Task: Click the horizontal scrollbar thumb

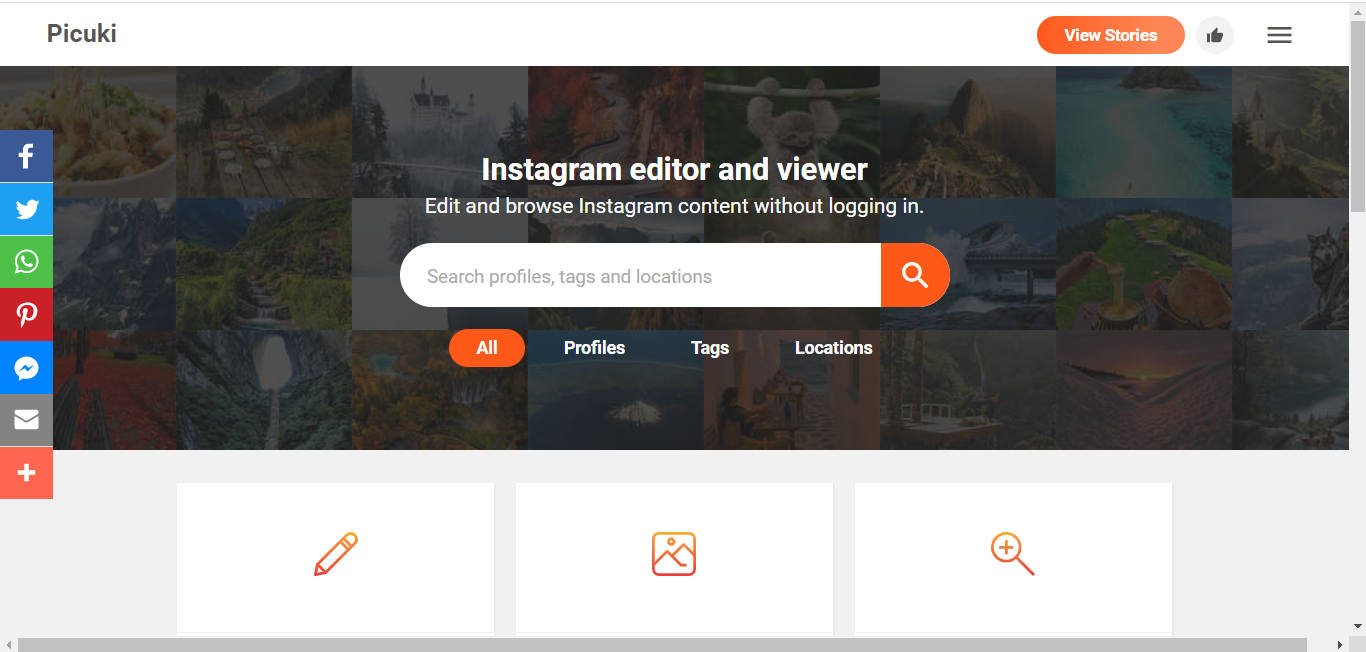Action: click(x=662, y=645)
